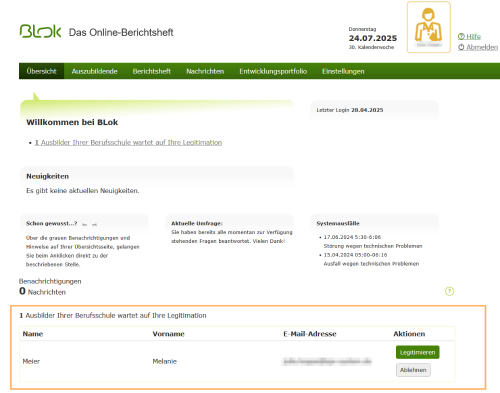Select the 15.04.2024 system outage entry
The image size is (500, 393).
(369, 259)
